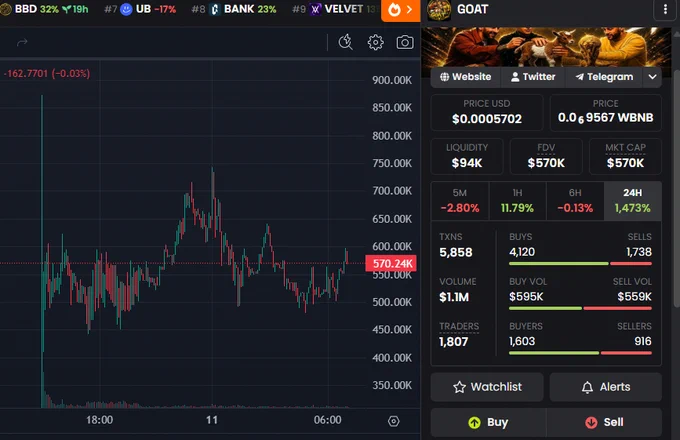Click the BBD token logo
The image size is (680, 440).
pos(6,9)
